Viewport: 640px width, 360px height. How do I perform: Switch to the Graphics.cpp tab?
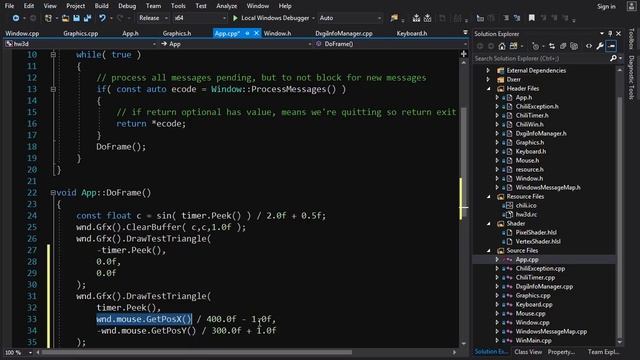click(81, 33)
